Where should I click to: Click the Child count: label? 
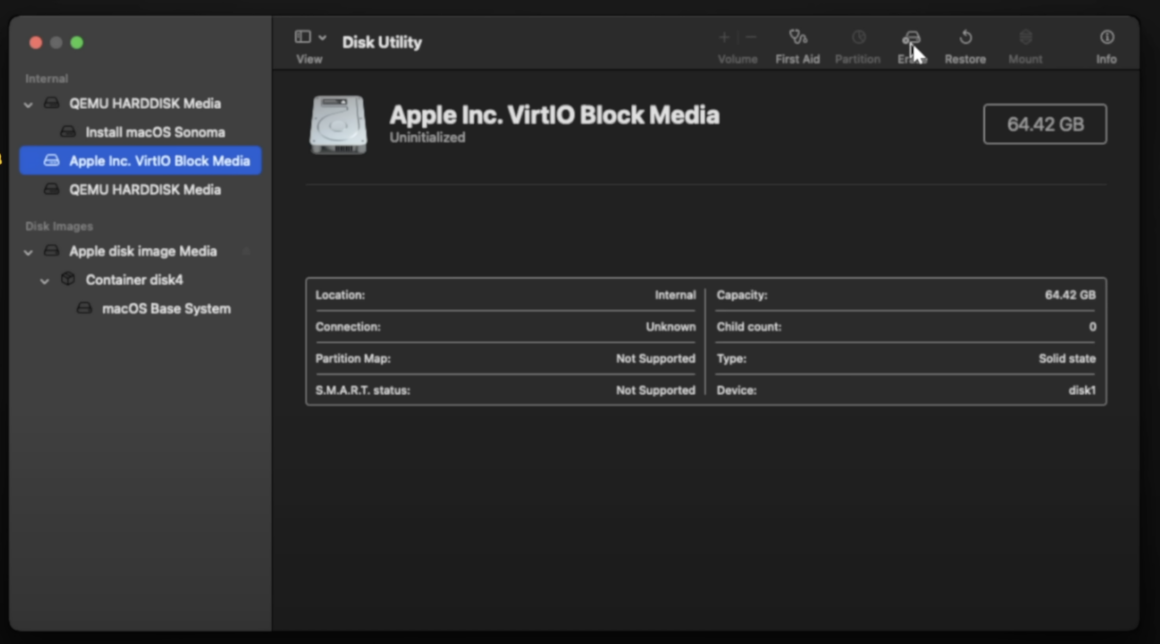click(749, 327)
